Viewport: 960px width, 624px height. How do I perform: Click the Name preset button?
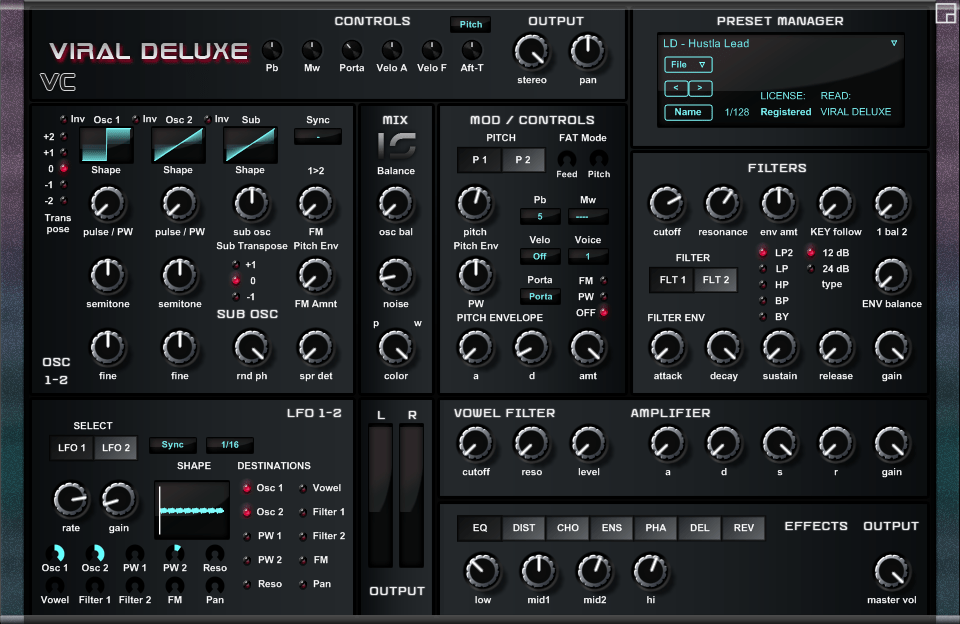point(688,112)
